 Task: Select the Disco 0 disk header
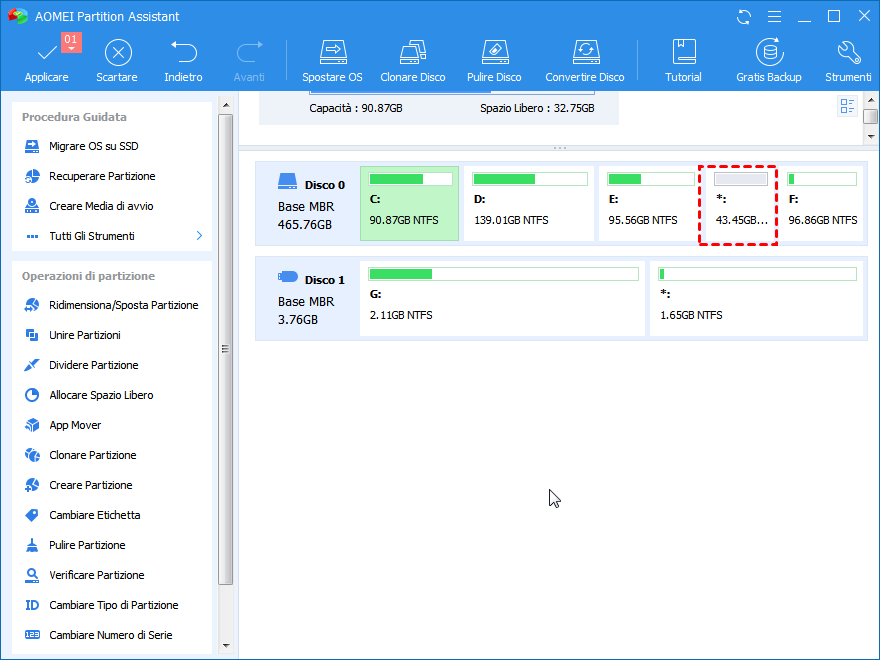308,204
